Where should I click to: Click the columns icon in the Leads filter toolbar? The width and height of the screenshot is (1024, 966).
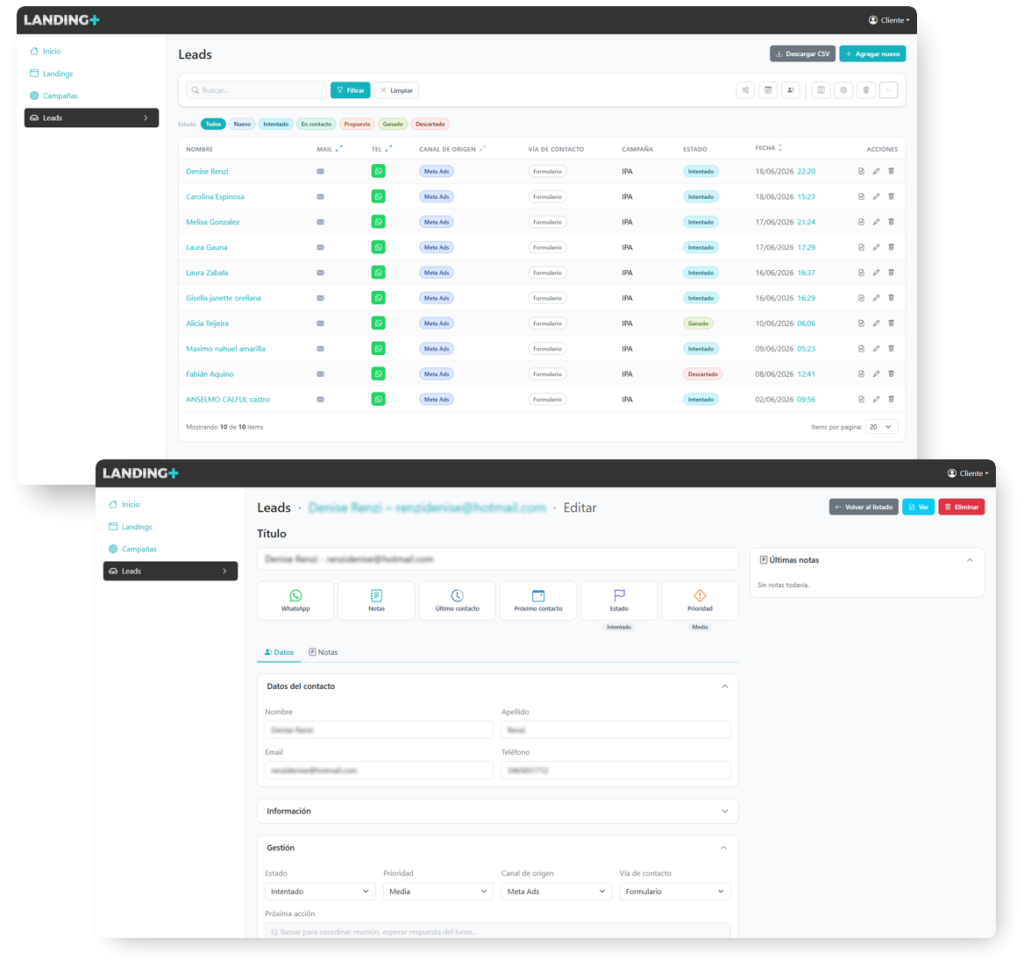pyautogui.click(x=821, y=90)
